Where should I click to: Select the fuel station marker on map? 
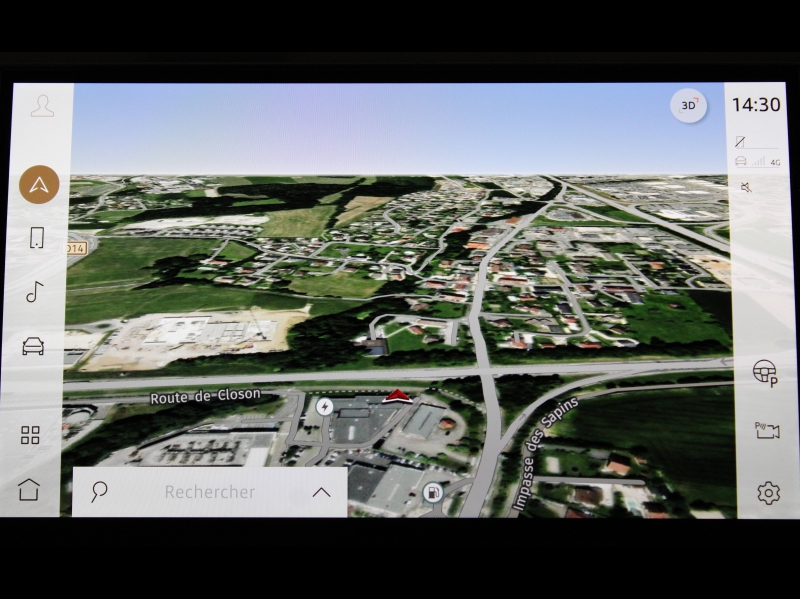click(x=432, y=491)
